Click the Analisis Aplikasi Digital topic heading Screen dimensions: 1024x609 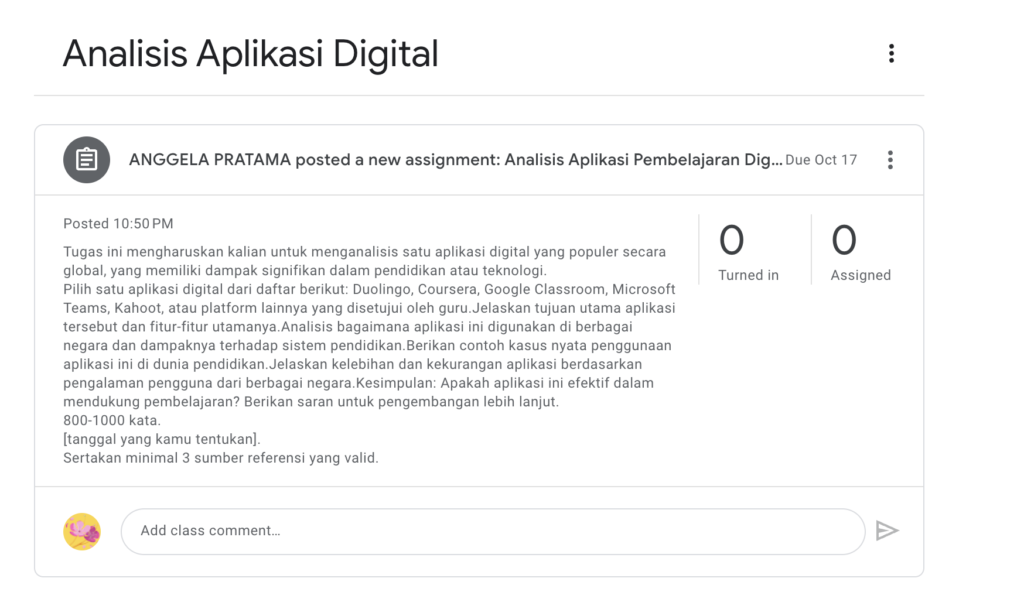pos(250,54)
